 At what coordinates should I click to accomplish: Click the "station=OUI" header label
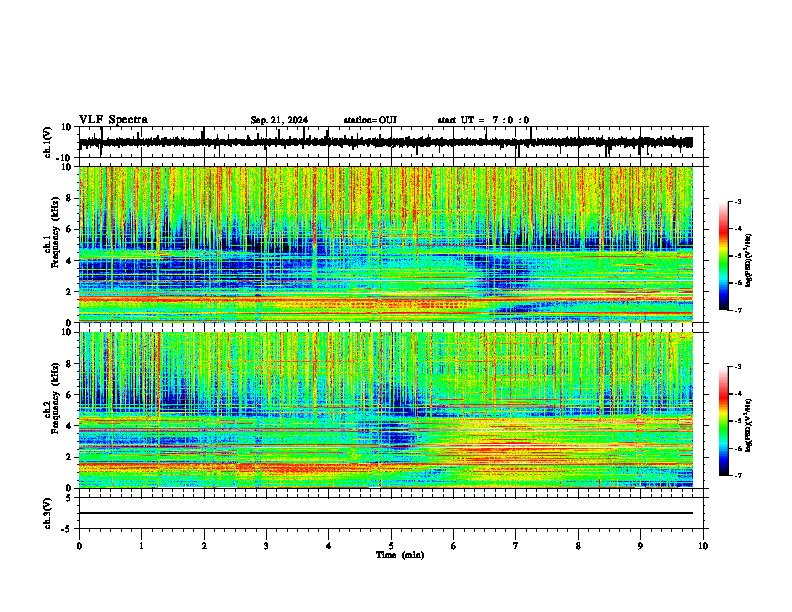370,120
